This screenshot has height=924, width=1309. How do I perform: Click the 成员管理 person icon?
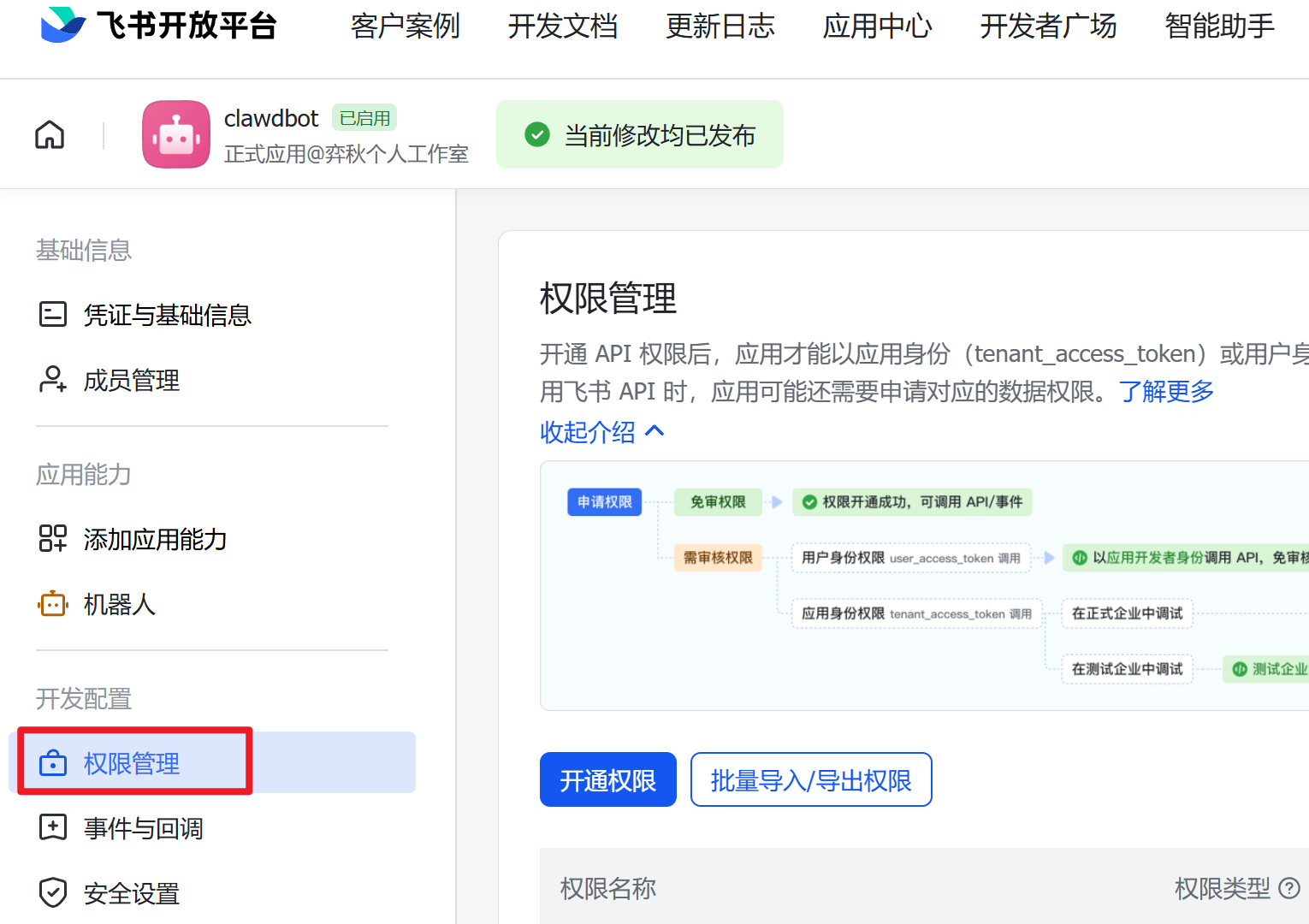pyautogui.click(x=52, y=380)
